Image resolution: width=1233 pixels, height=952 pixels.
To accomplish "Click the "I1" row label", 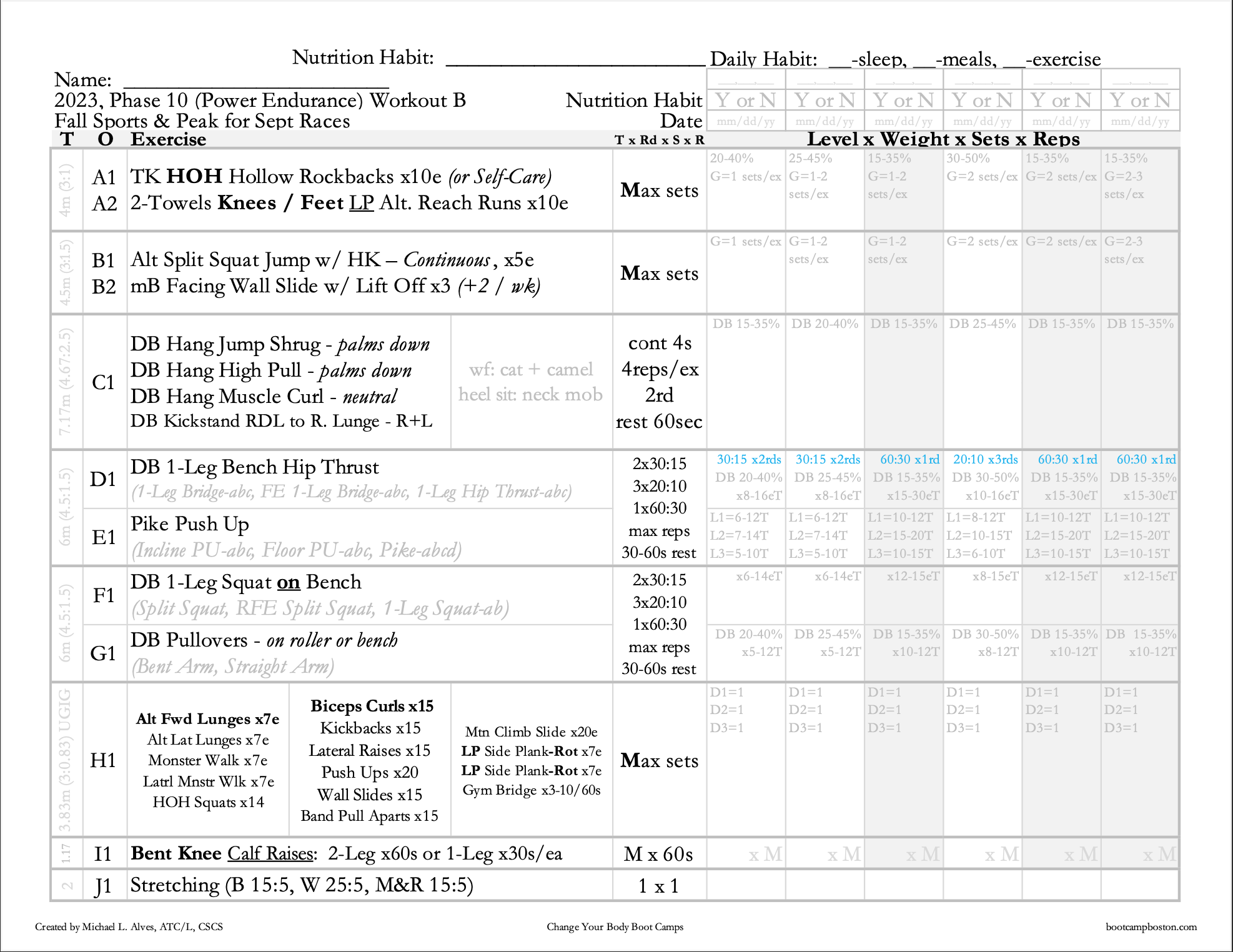I will coord(103,854).
